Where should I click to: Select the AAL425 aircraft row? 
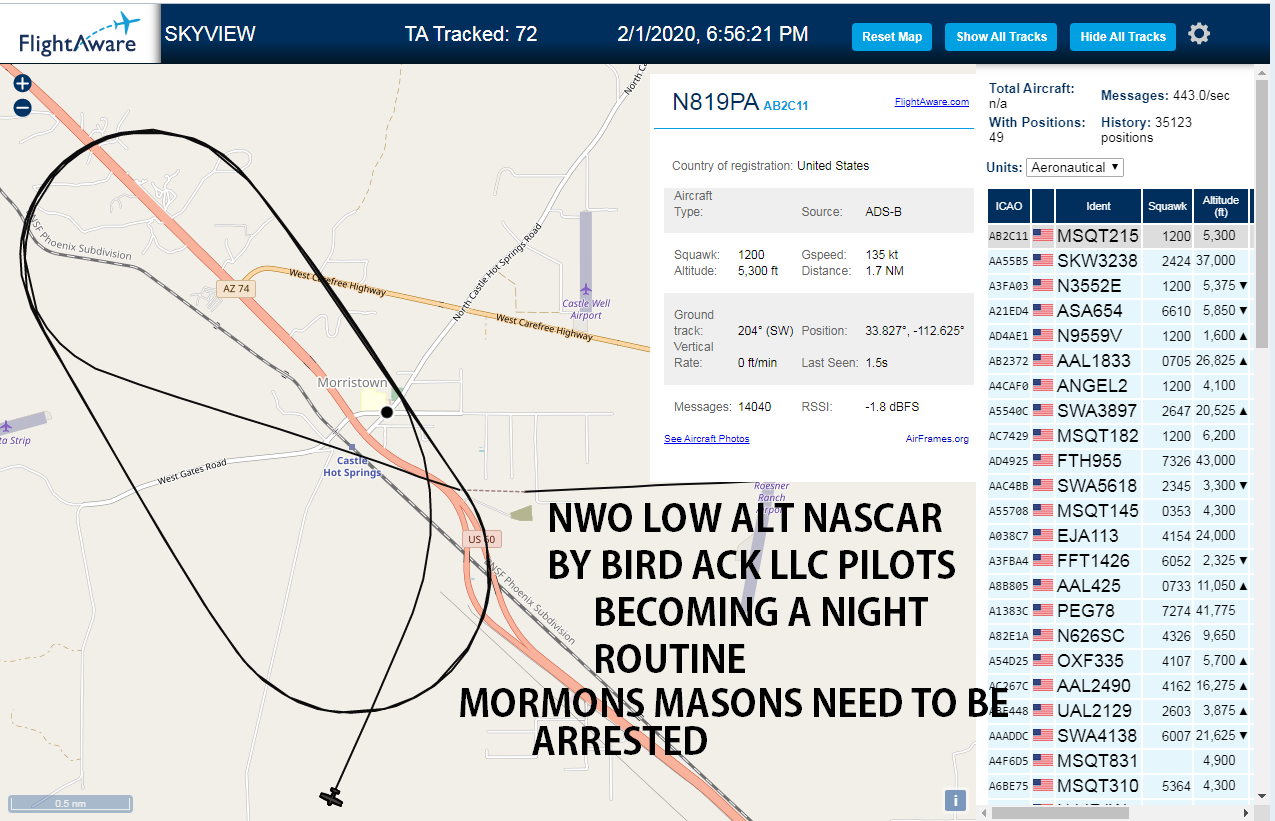pos(1119,586)
